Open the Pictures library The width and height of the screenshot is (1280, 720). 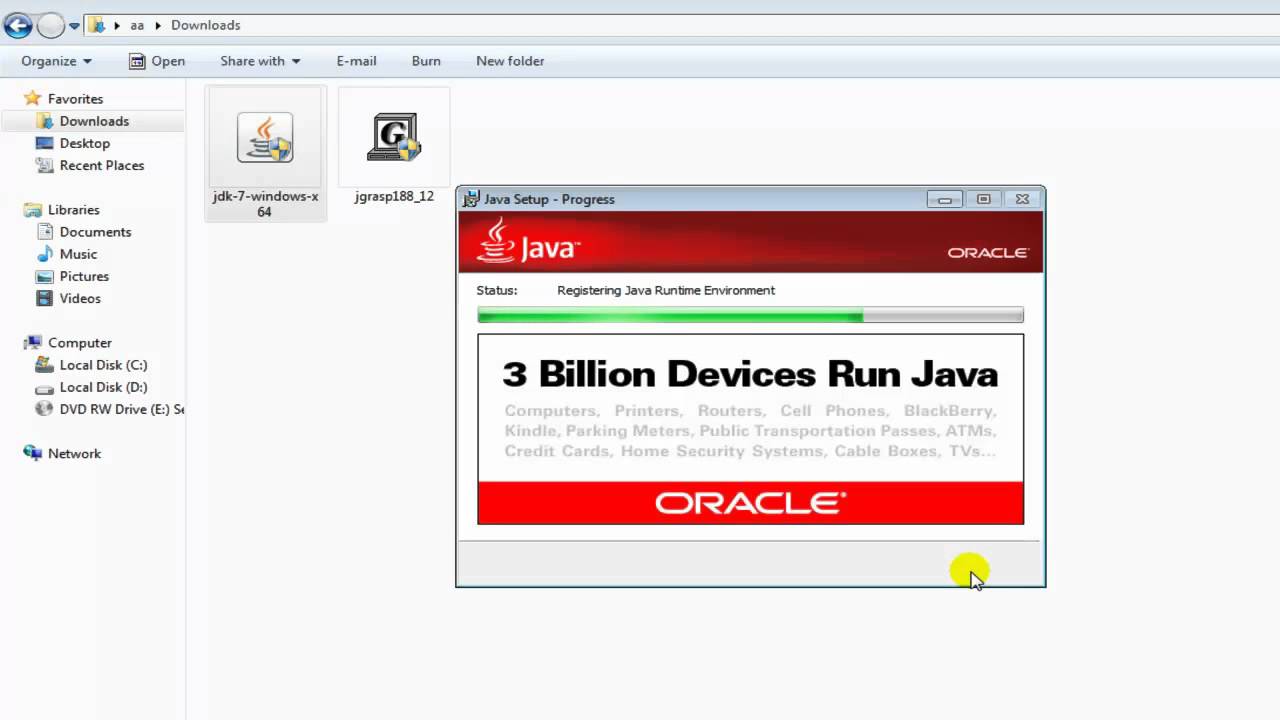click(84, 276)
